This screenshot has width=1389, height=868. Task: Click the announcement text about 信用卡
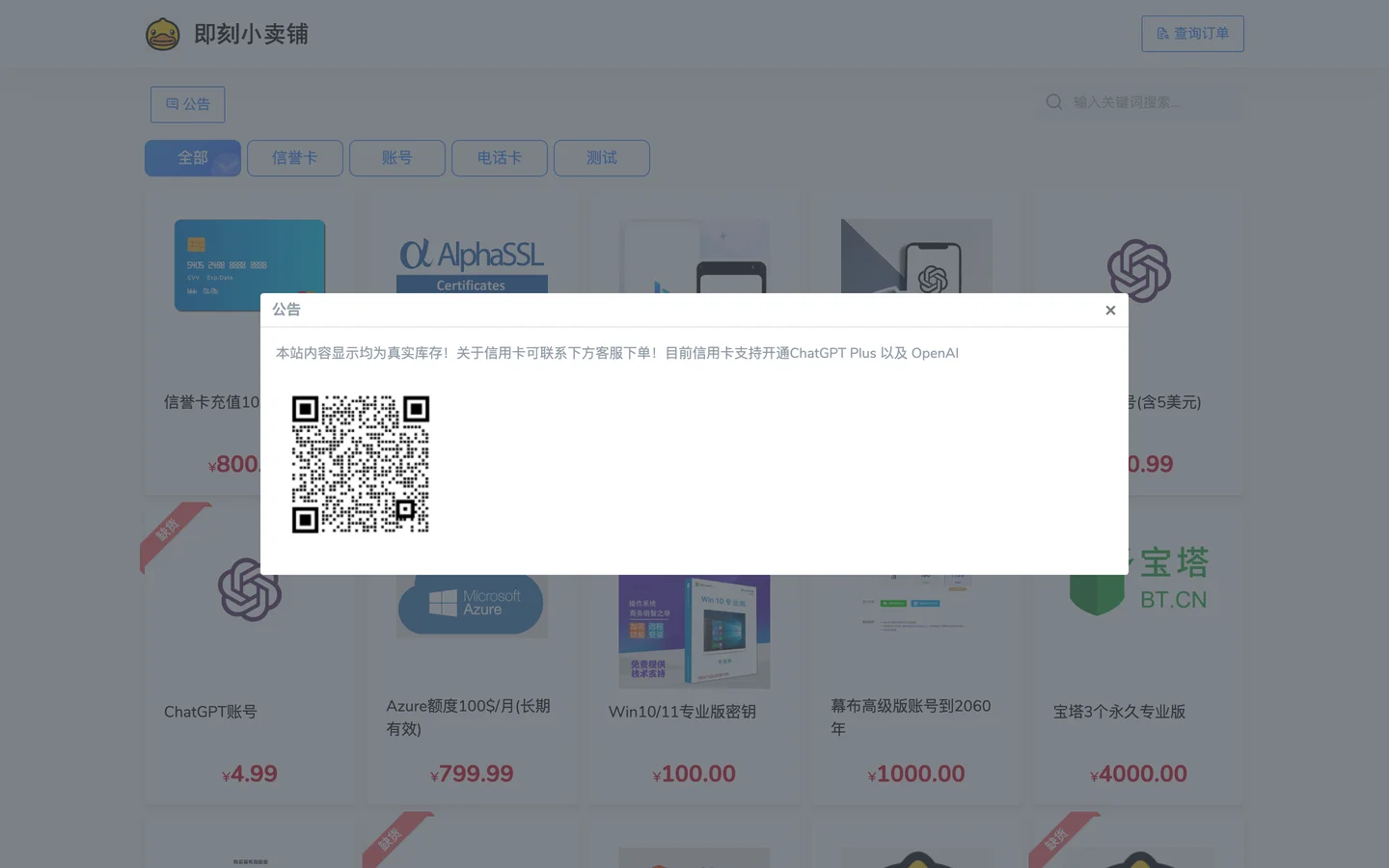point(617,353)
